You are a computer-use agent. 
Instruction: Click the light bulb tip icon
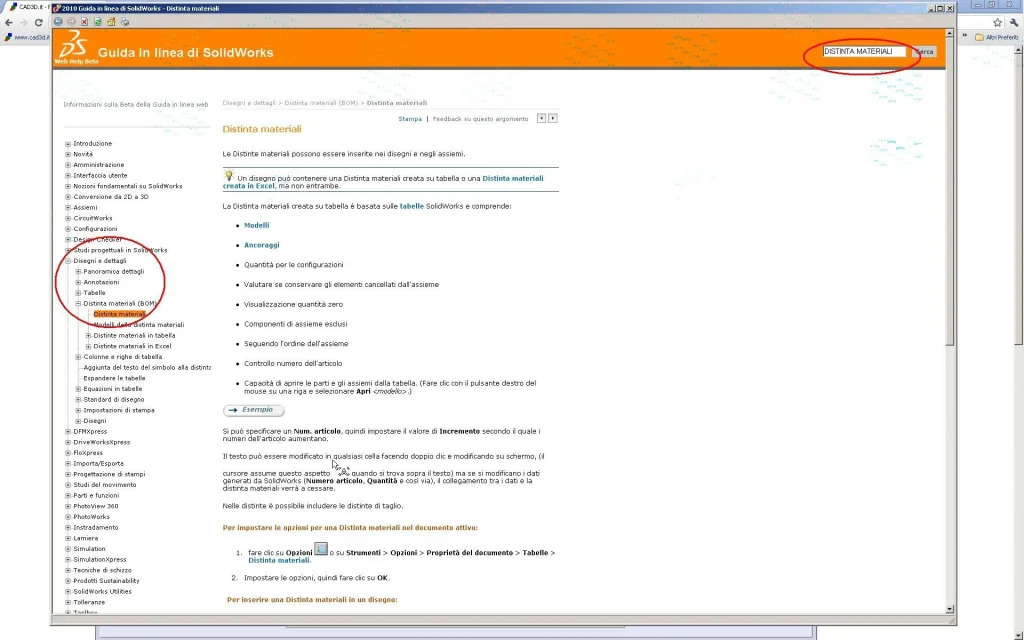click(x=229, y=175)
